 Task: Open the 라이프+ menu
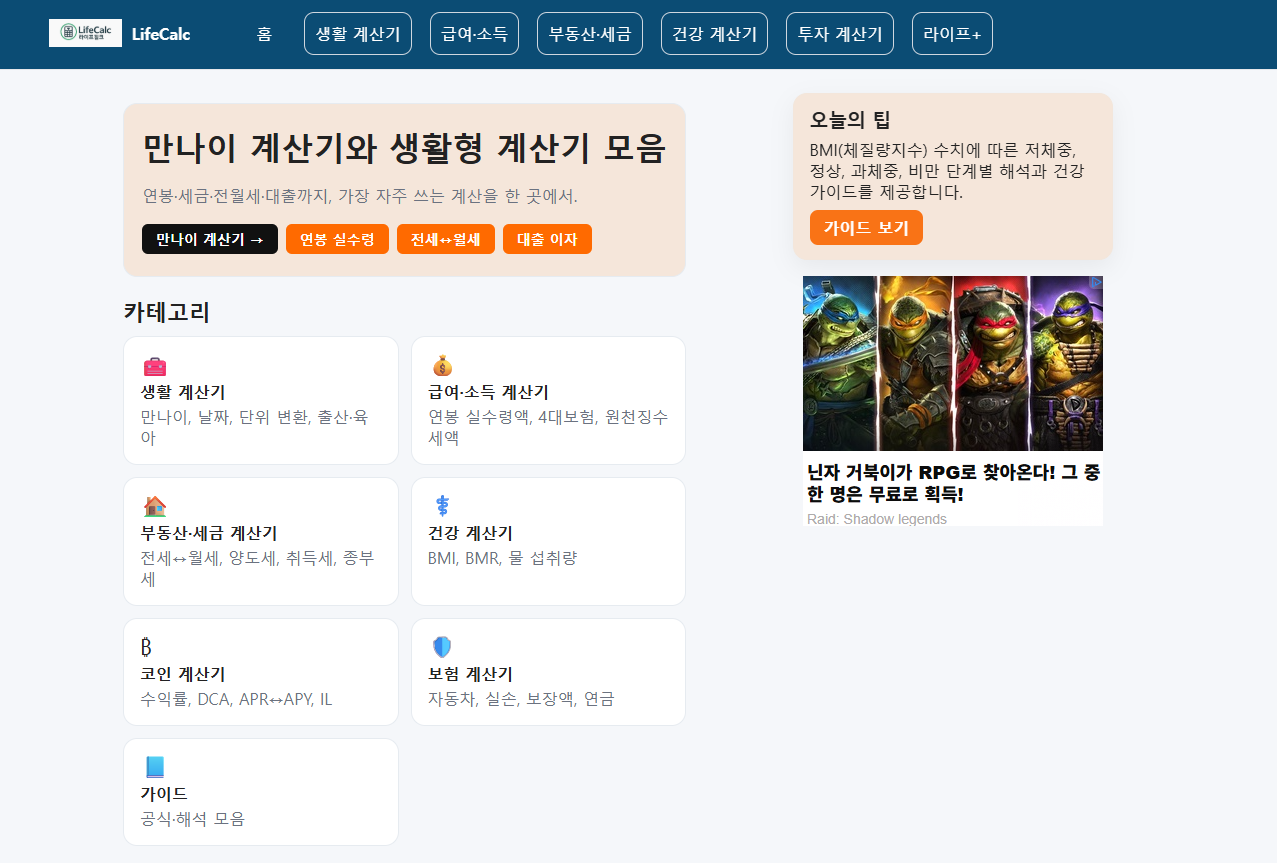951,33
